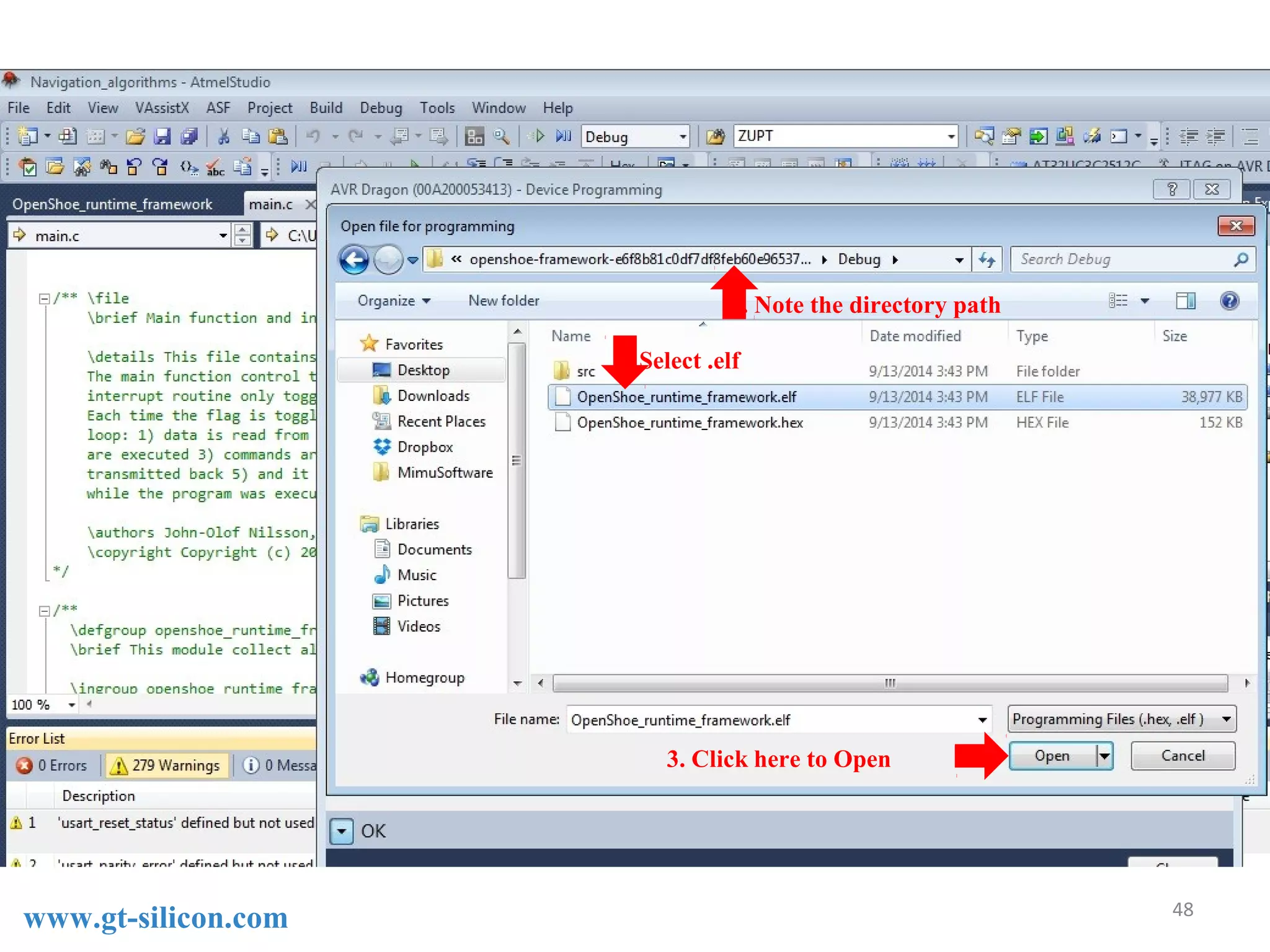Click the Increase Indent icon
1270x952 pixels.
(1215, 136)
